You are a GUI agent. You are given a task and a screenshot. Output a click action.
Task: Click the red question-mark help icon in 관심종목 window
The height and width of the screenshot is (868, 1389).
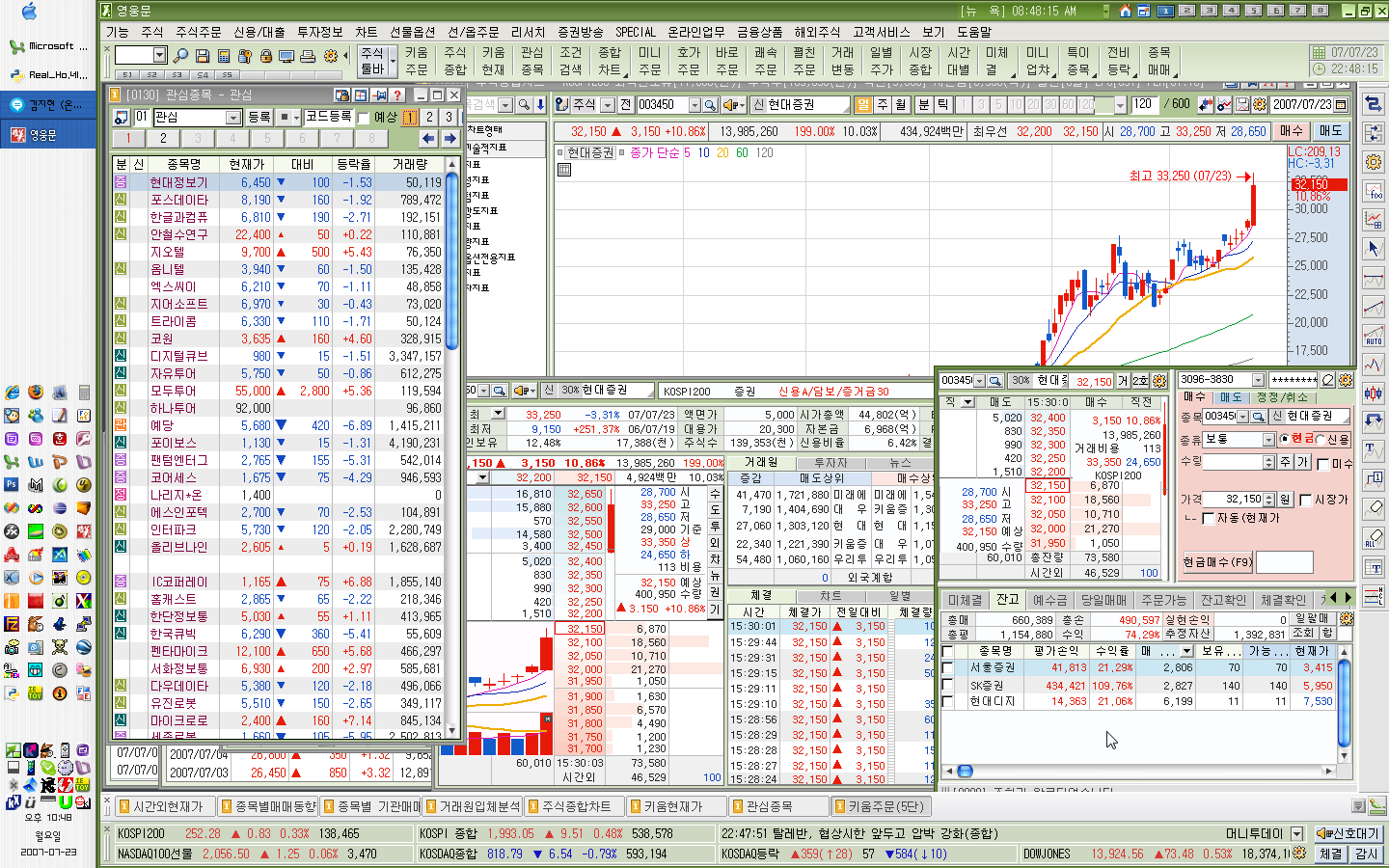[396, 95]
